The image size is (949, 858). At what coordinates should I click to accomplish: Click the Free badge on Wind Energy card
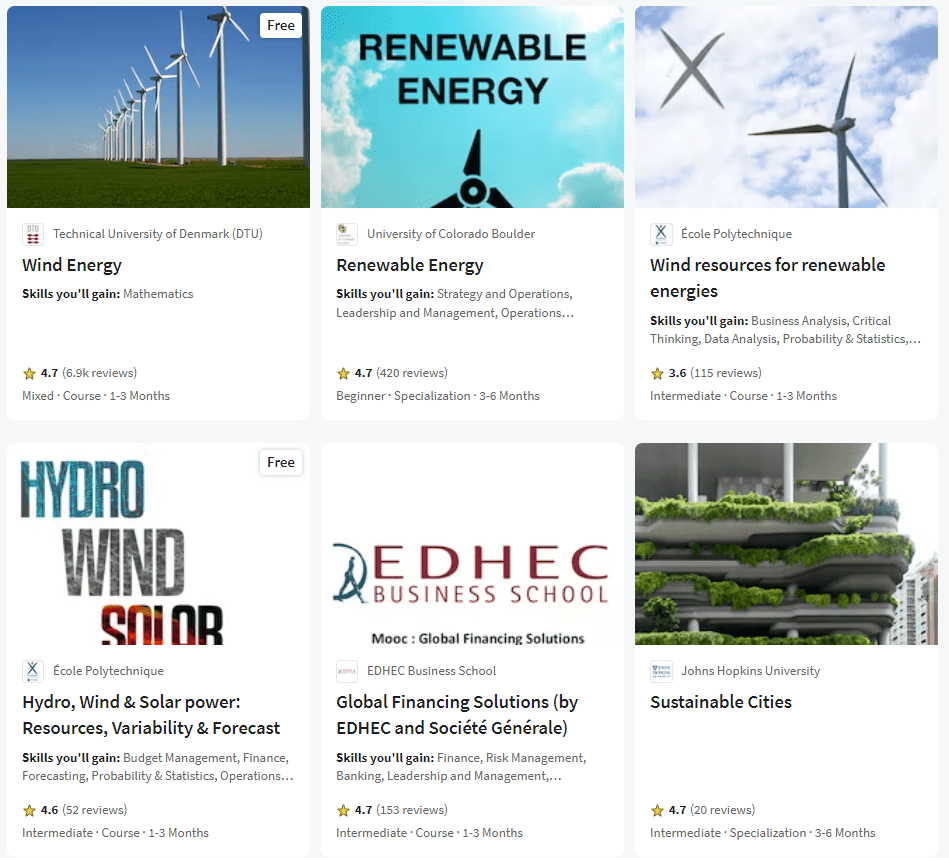[281, 25]
